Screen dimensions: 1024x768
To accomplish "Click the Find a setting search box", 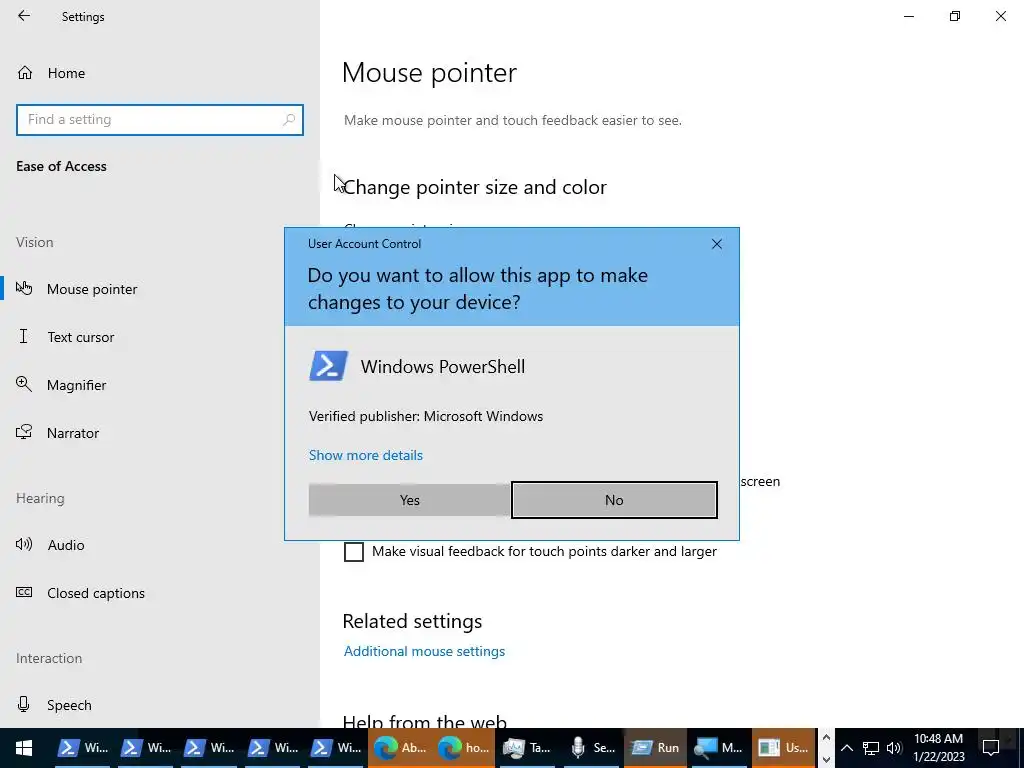I will pos(160,120).
